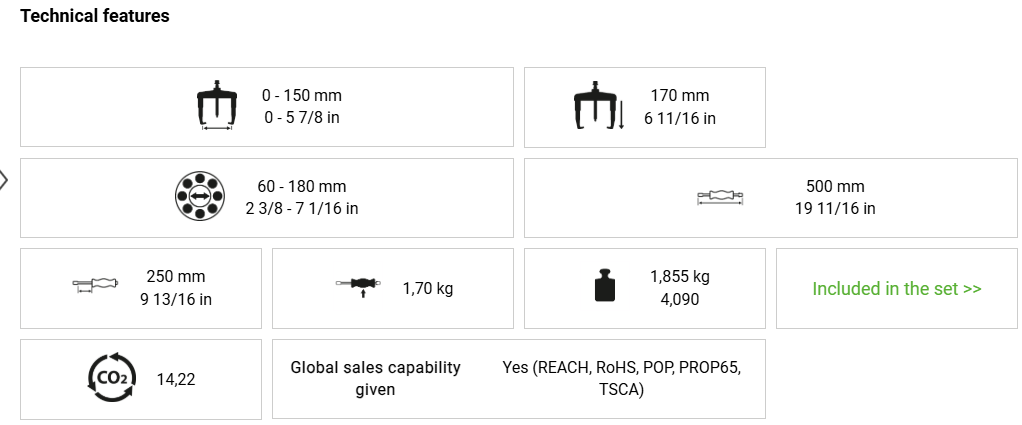Image resolution: width=1022 pixels, height=425 pixels.
Task: Click the '9 13/16 in' measurement text
Action: (x=176, y=298)
